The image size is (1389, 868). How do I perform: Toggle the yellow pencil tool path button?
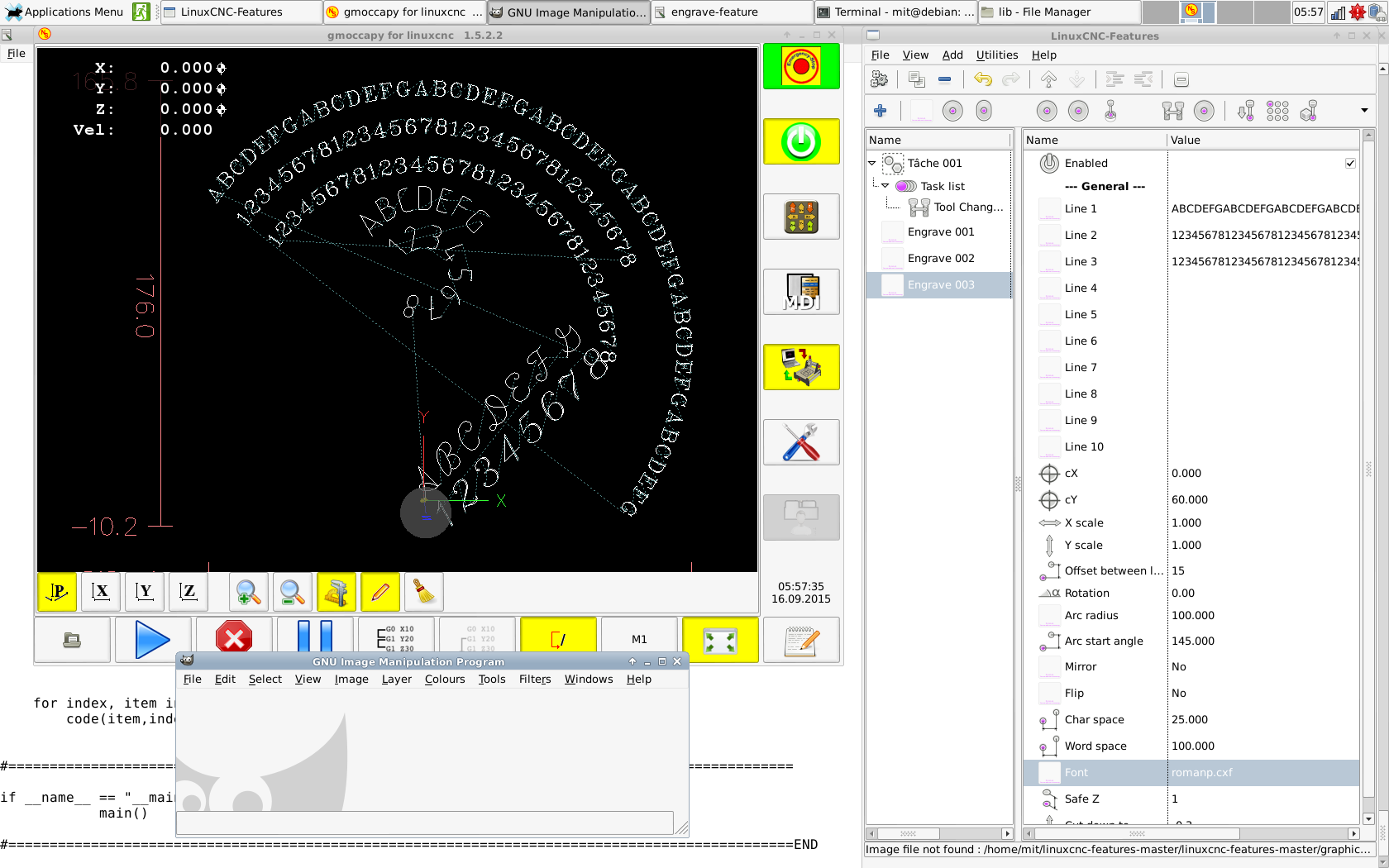click(x=380, y=592)
